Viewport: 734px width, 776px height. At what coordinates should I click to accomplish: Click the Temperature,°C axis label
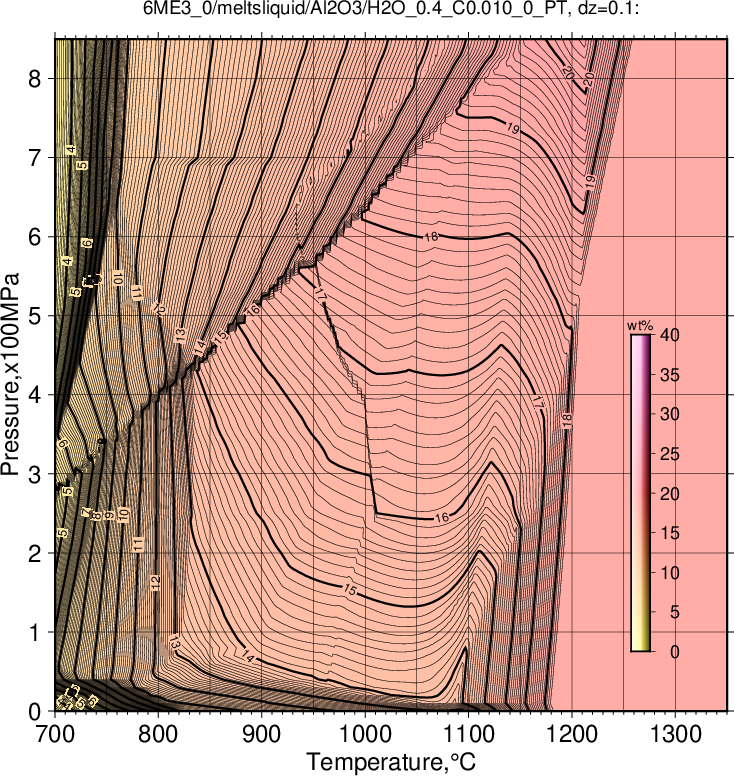(x=391, y=762)
